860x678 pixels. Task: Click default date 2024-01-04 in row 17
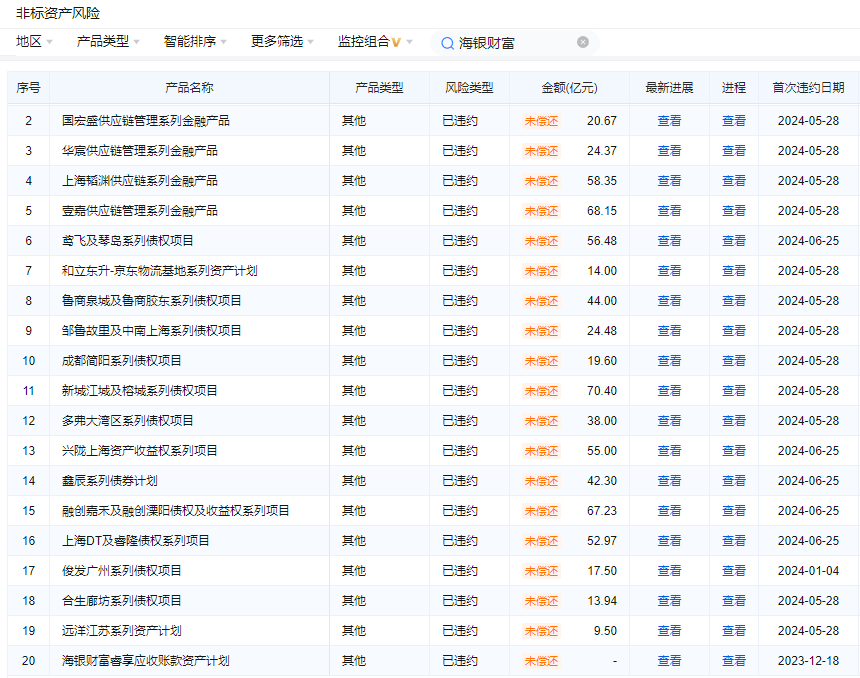[x=808, y=570]
